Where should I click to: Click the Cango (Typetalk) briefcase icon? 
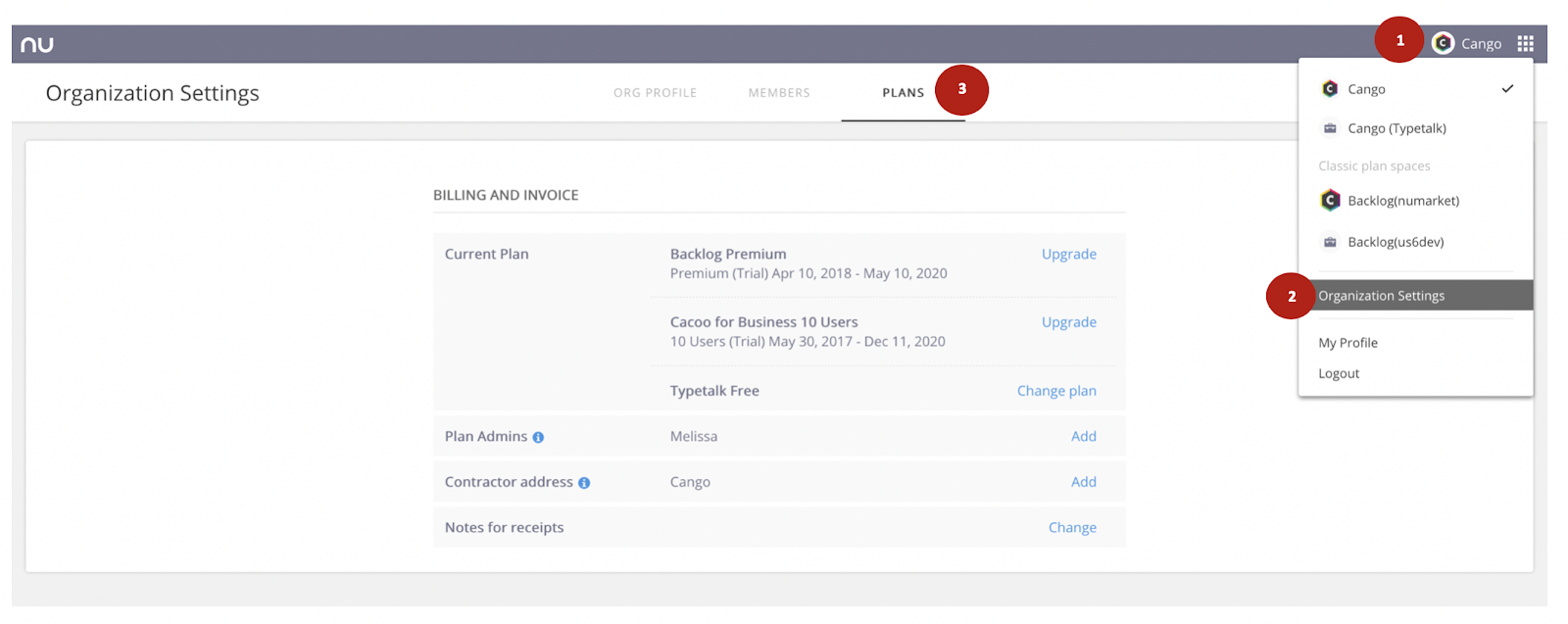(1330, 128)
